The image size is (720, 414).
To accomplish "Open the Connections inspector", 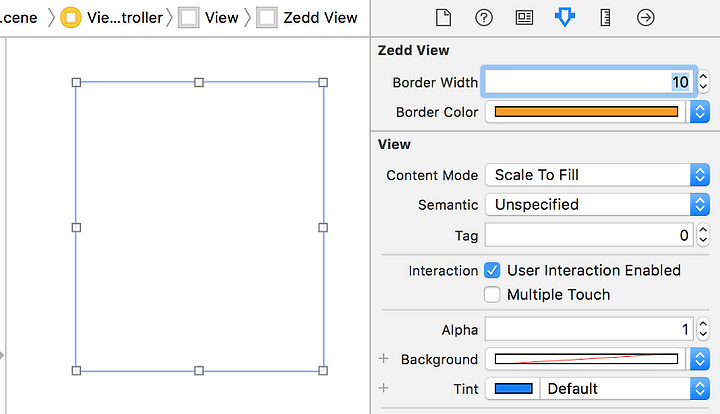I will [x=645, y=18].
